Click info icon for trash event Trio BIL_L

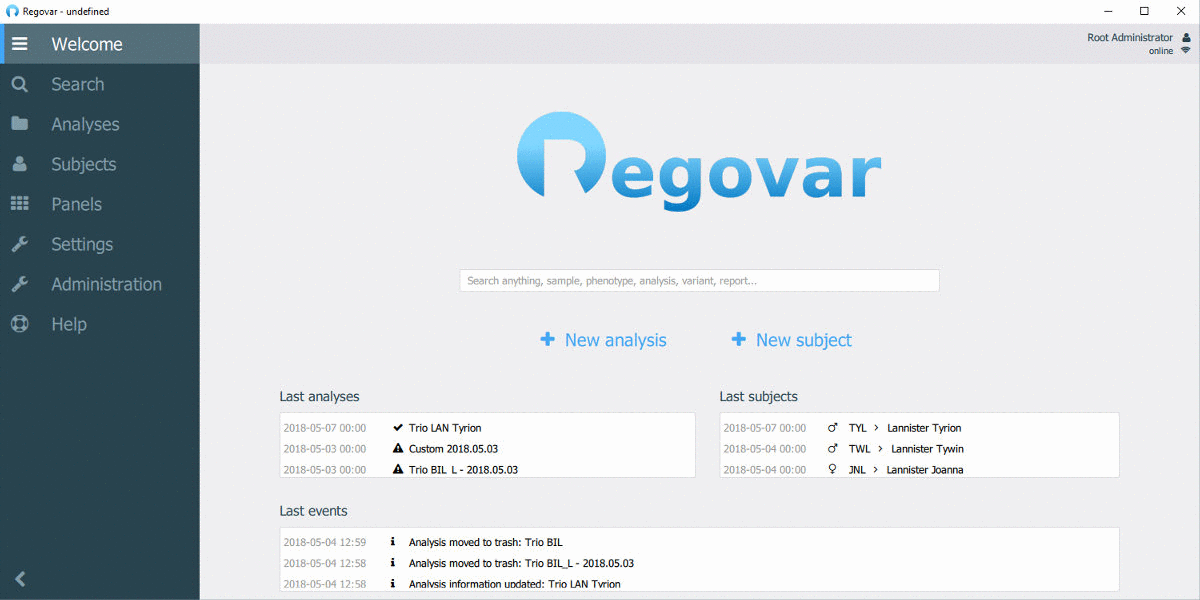(x=393, y=563)
